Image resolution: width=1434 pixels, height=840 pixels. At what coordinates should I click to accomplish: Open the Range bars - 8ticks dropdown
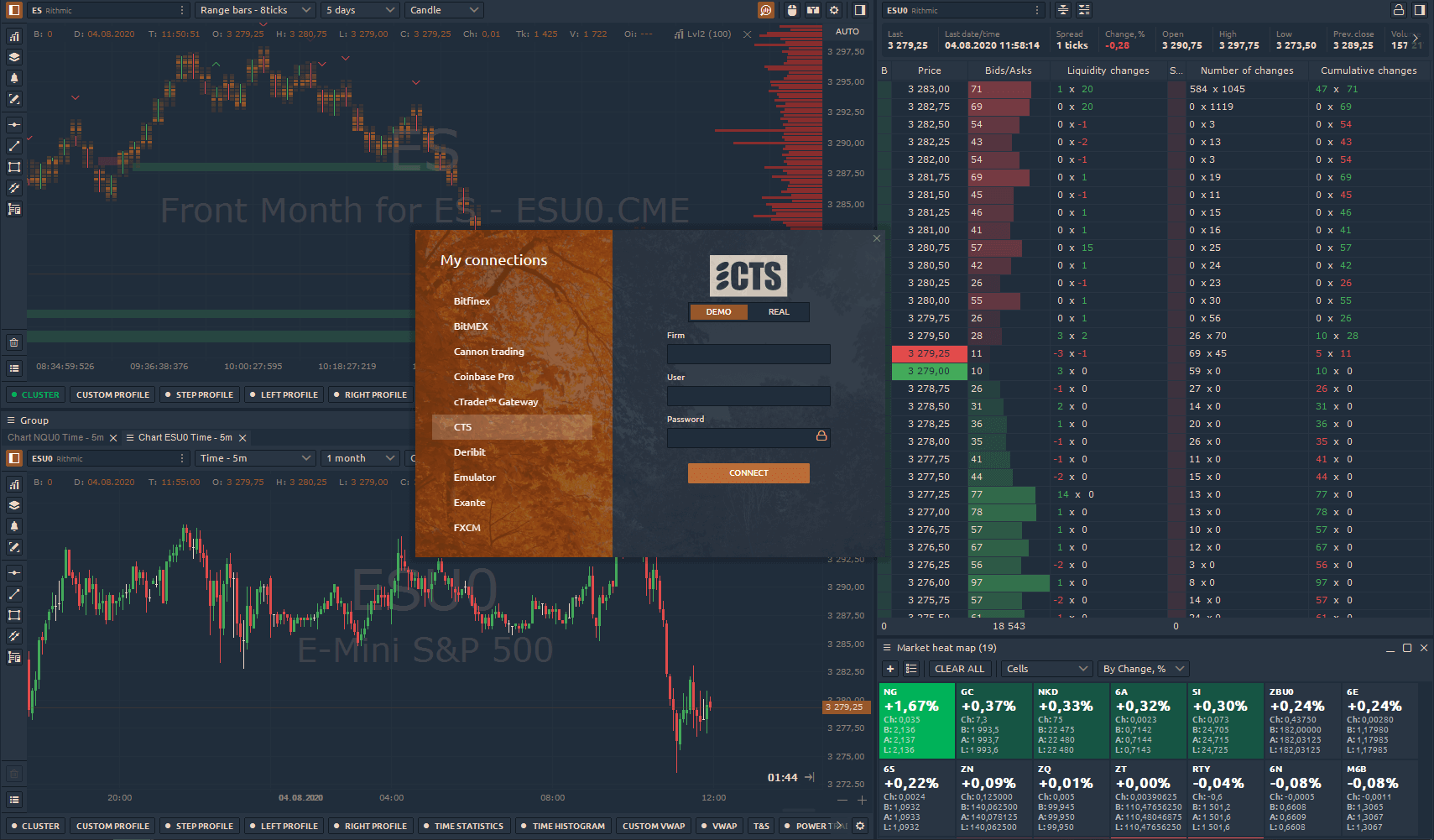255,10
